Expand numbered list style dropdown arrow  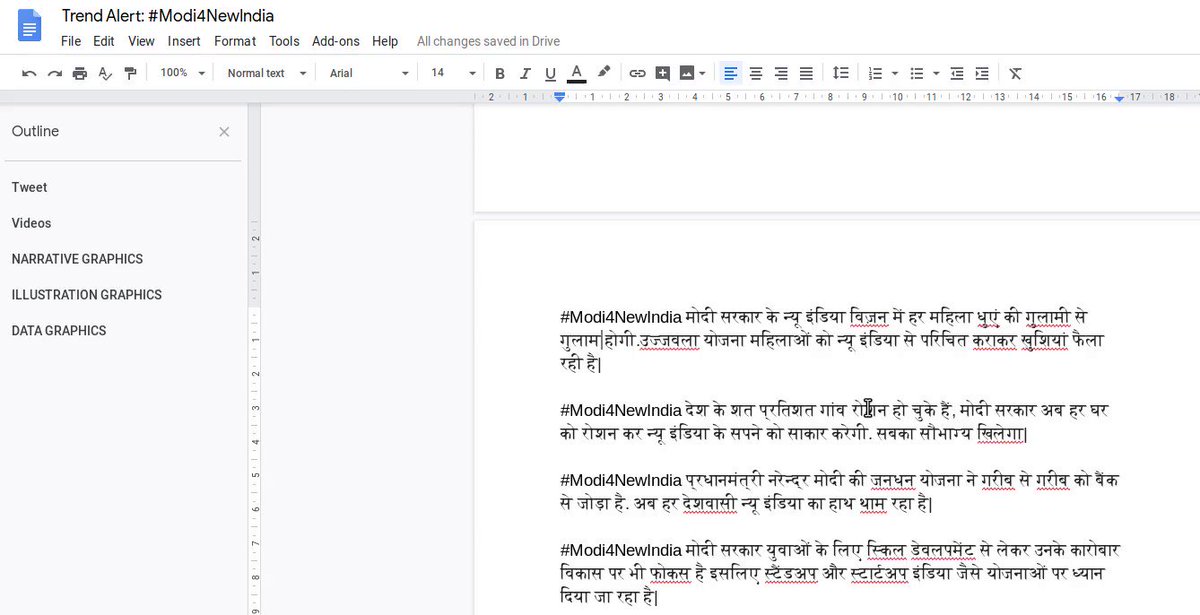894,73
